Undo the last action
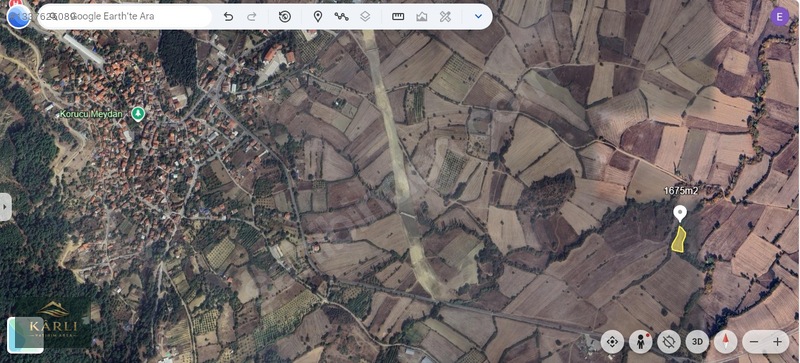Screen dimensions: 800x363 pos(229,16)
